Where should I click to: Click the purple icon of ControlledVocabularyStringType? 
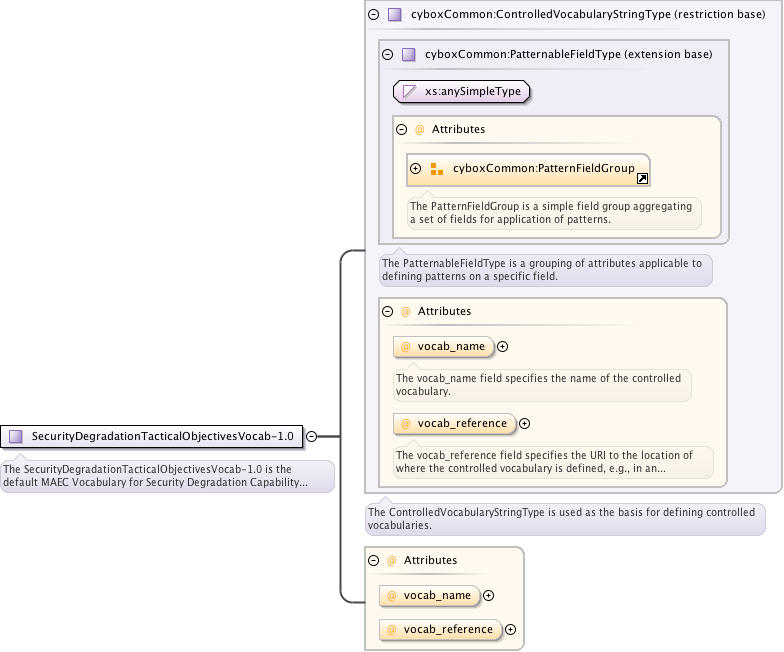point(395,15)
